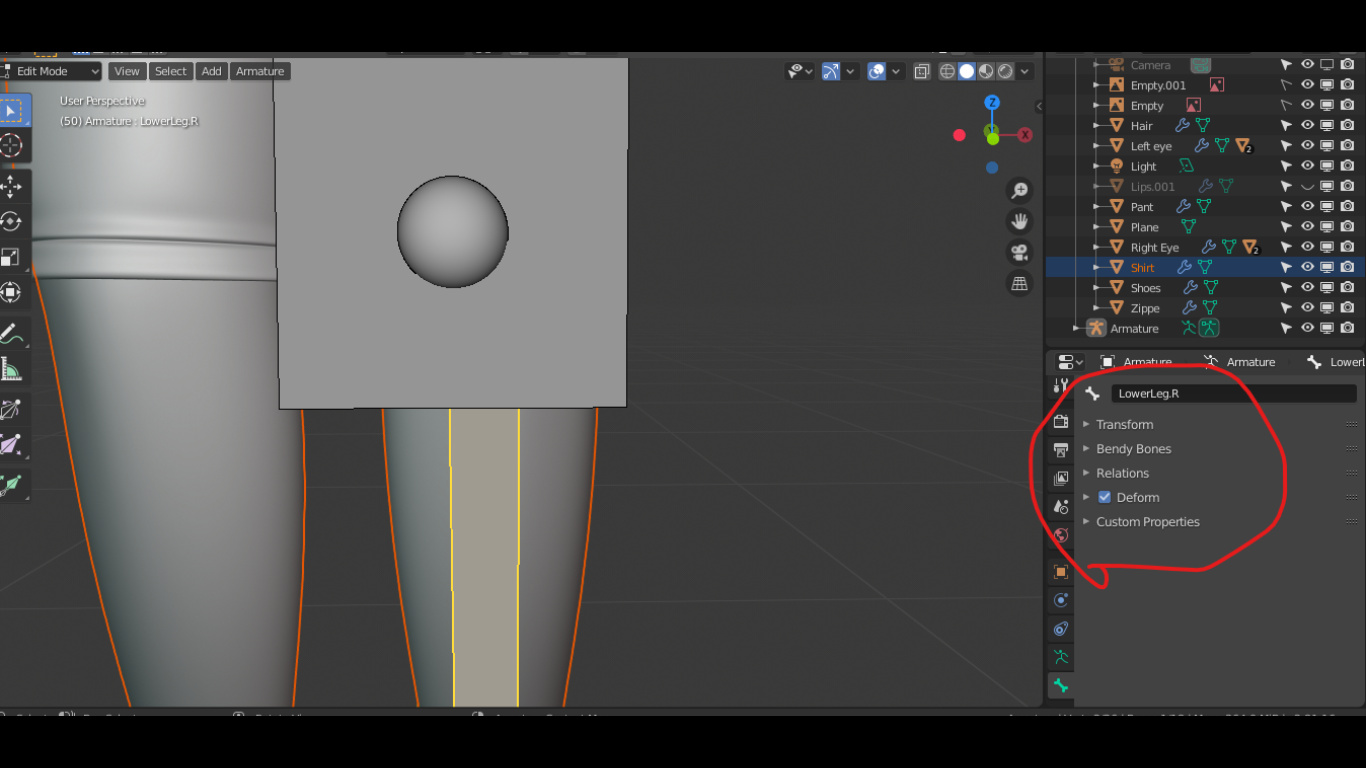Hide the Hair object in the outliner

tap(1307, 125)
